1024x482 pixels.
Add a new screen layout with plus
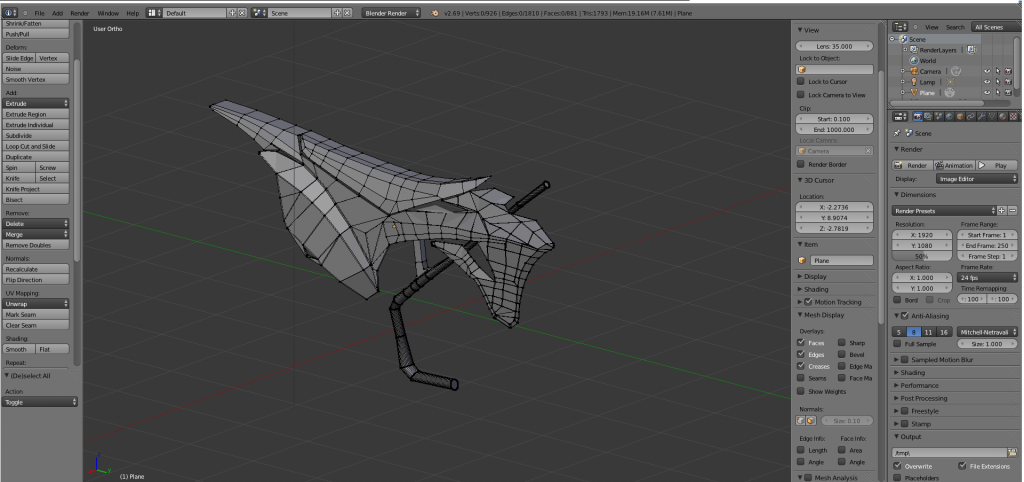pyautogui.click(x=232, y=13)
